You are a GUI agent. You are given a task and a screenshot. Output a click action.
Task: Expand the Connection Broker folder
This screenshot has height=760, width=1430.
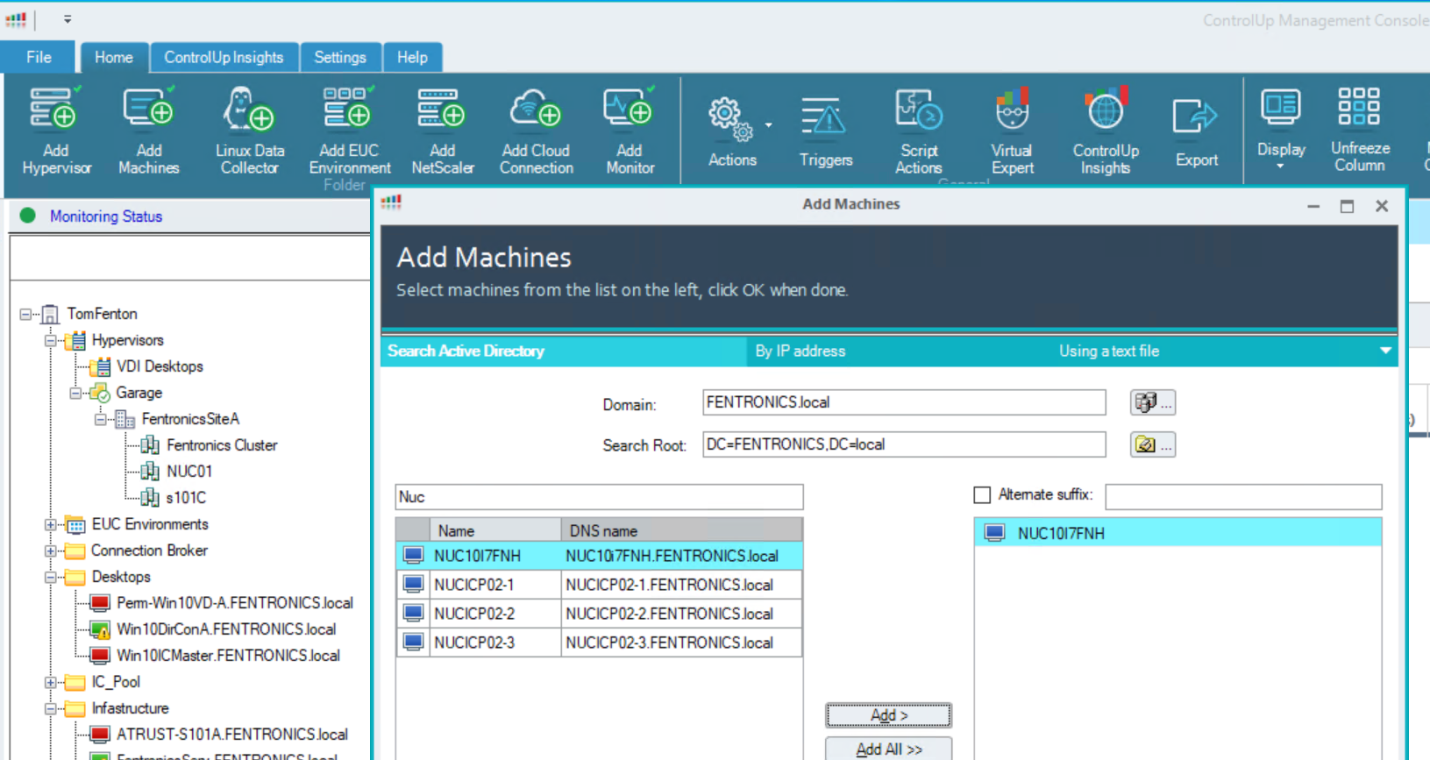[50, 550]
